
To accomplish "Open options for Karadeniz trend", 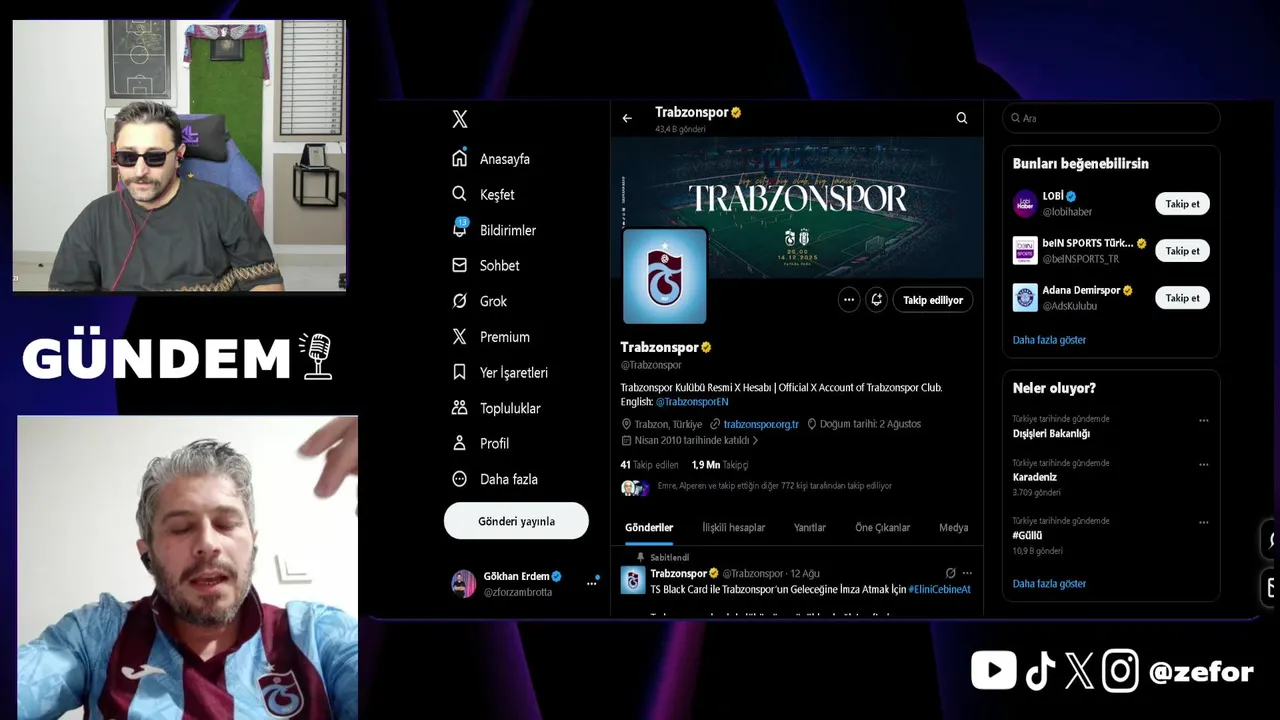I will [1204, 464].
